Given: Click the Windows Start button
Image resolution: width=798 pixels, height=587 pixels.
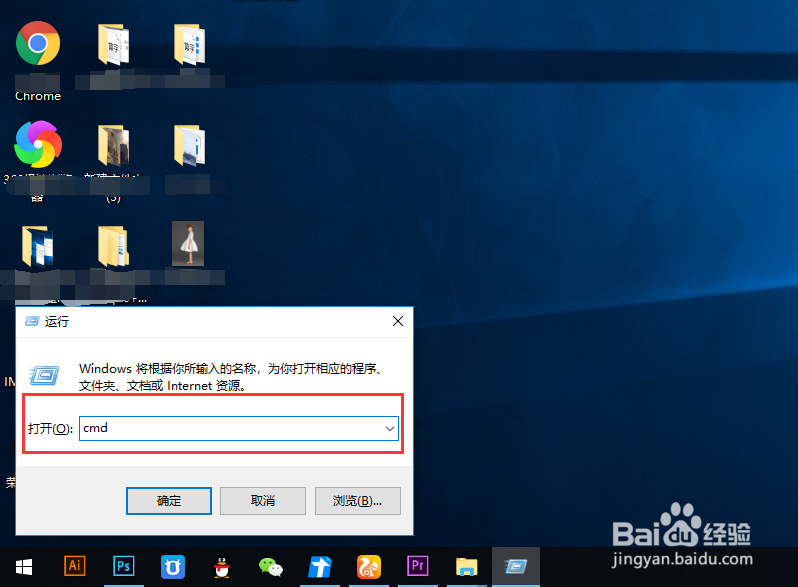Looking at the screenshot, I should [x=24, y=567].
